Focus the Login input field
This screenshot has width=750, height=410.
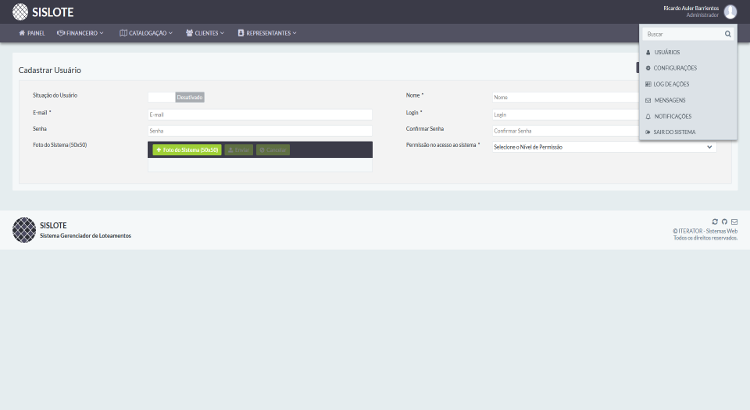click(x=566, y=115)
